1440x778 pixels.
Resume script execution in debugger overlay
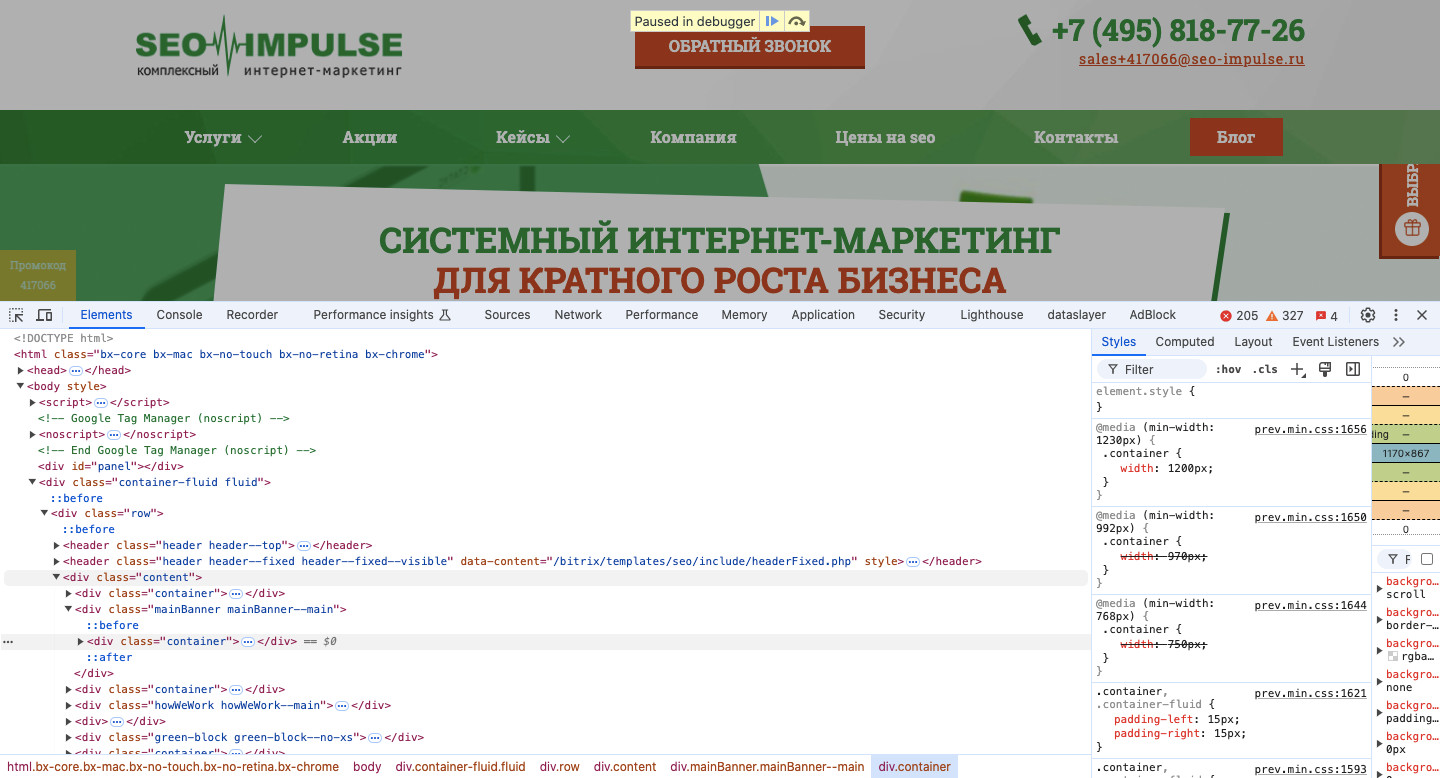pyautogui.click(x=771, y=21)
